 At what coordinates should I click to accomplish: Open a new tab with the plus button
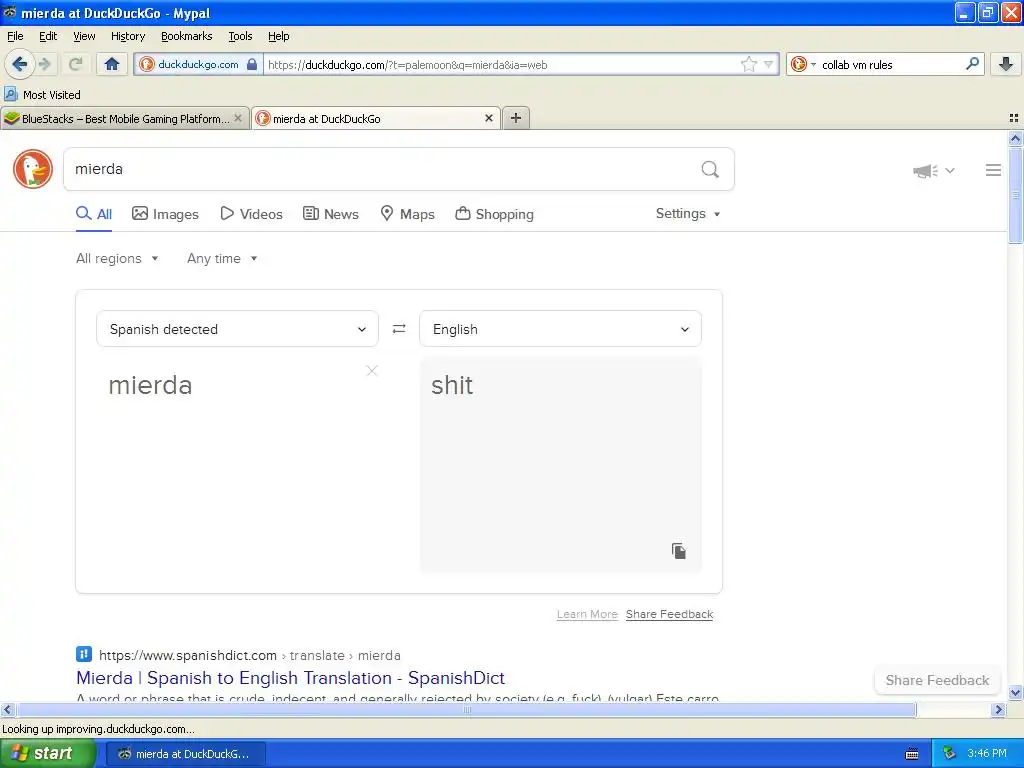tap(516, 118)
